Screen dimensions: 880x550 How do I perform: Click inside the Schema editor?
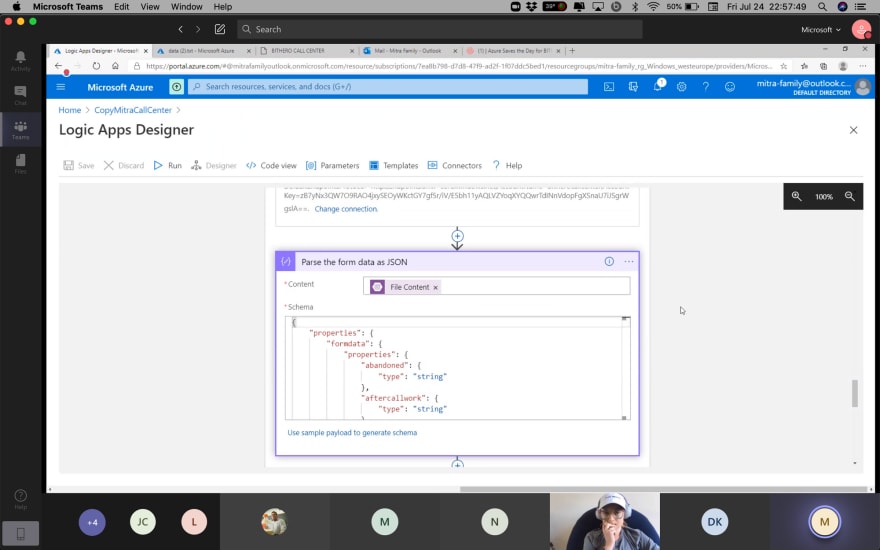tap(457, 368)
